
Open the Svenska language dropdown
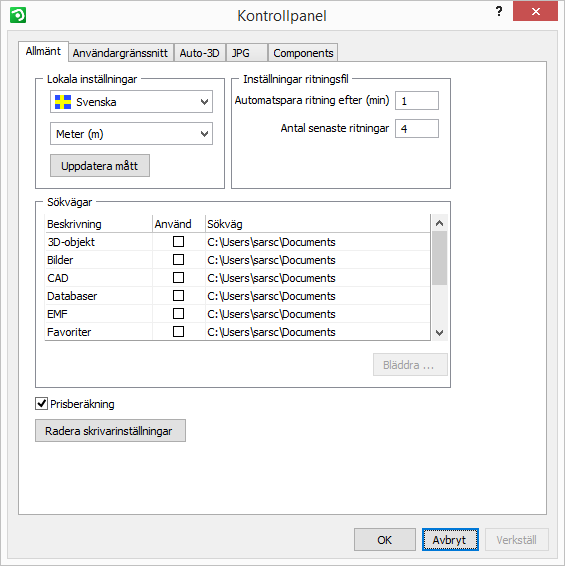click(x=131, y=102)
